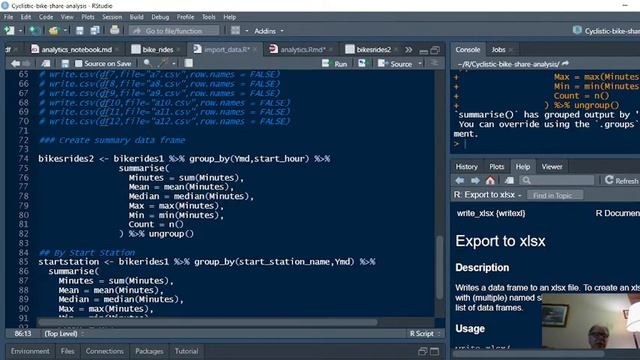Open Source options dropdown arrow

pos(420,64)
